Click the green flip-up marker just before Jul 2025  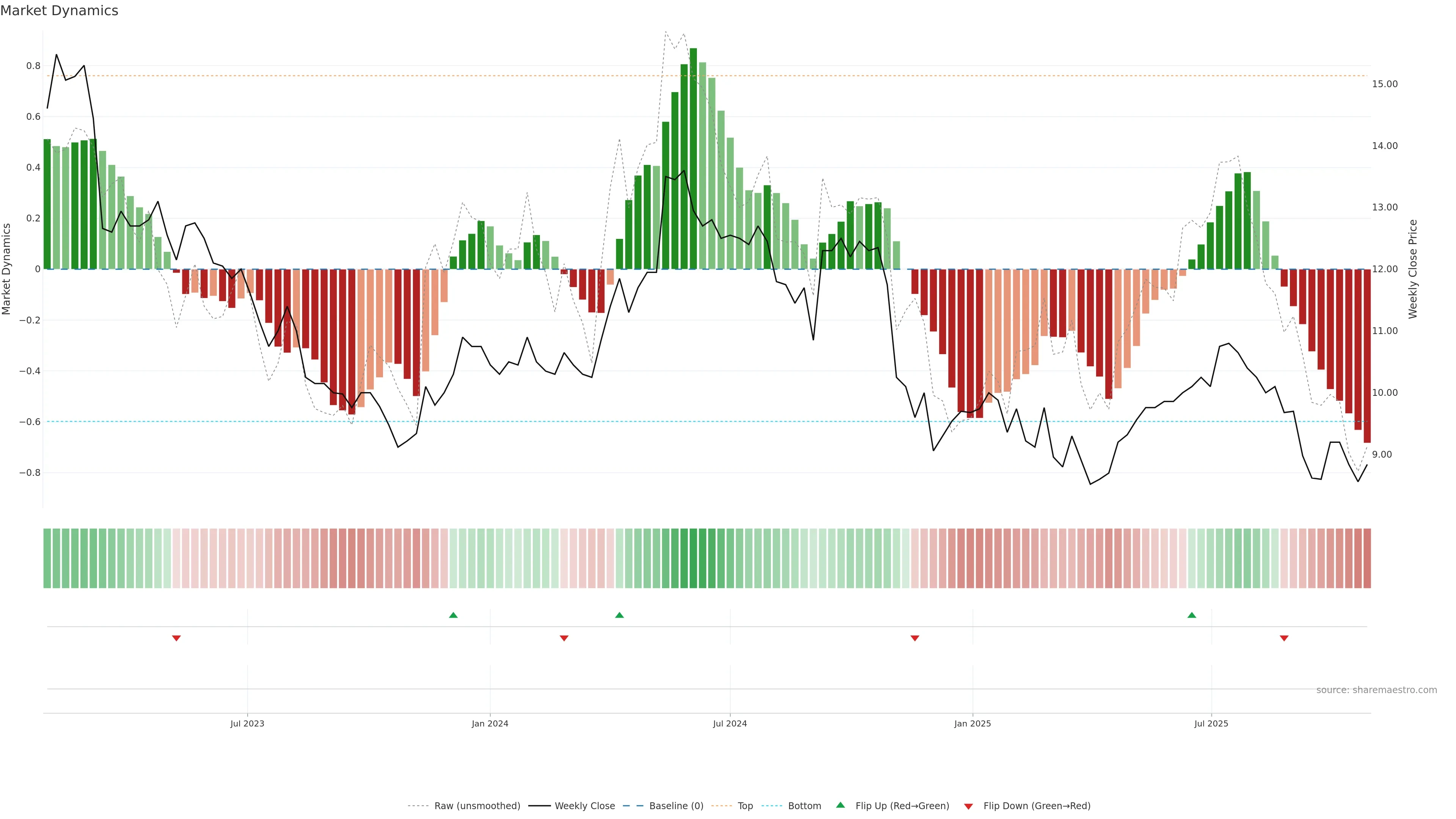1191,615
